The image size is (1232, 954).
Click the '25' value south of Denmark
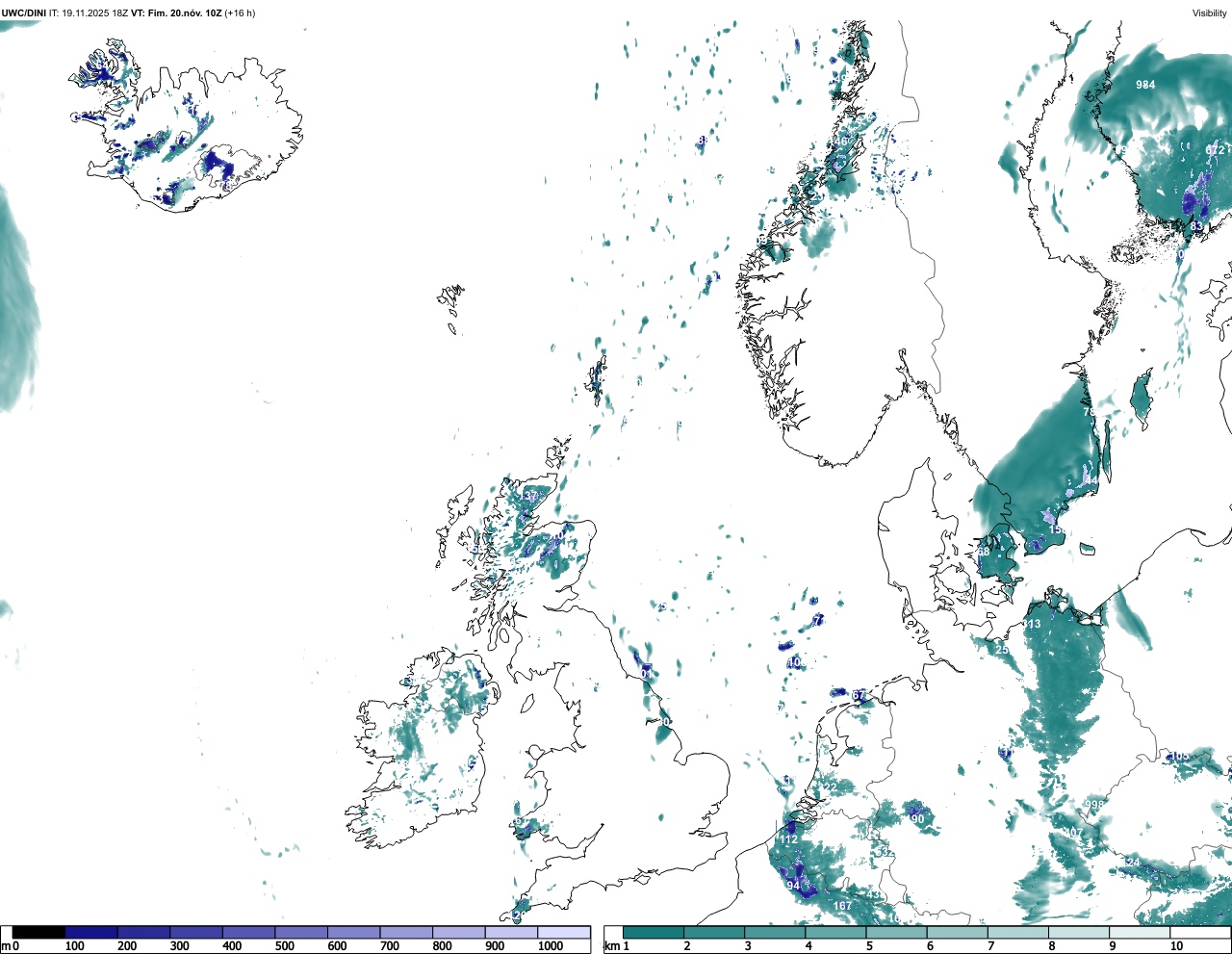1002,650
